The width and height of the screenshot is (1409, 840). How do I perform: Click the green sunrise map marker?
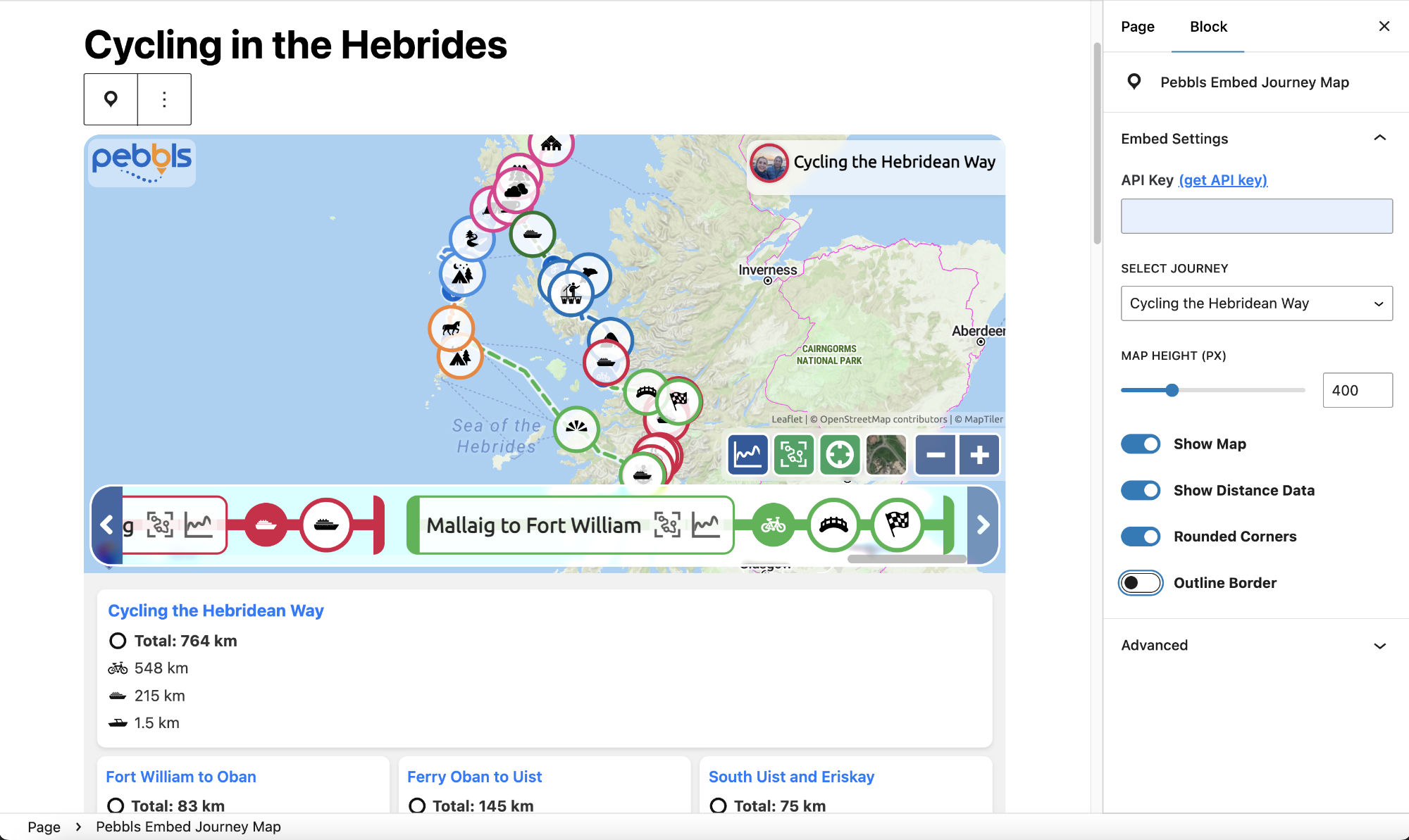(x=576, y=429)
